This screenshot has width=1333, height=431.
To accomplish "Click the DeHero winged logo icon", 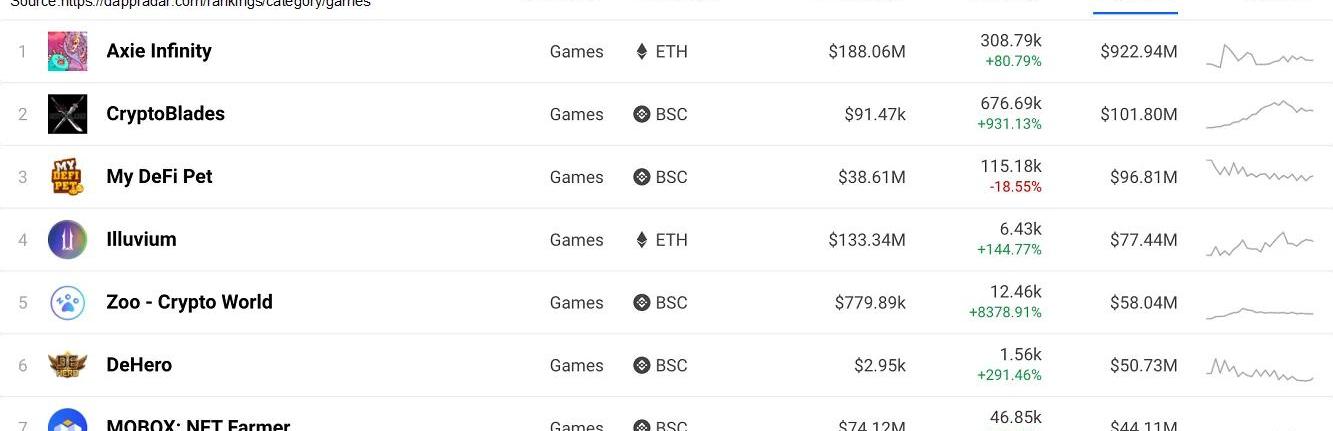I will point(67,365).
